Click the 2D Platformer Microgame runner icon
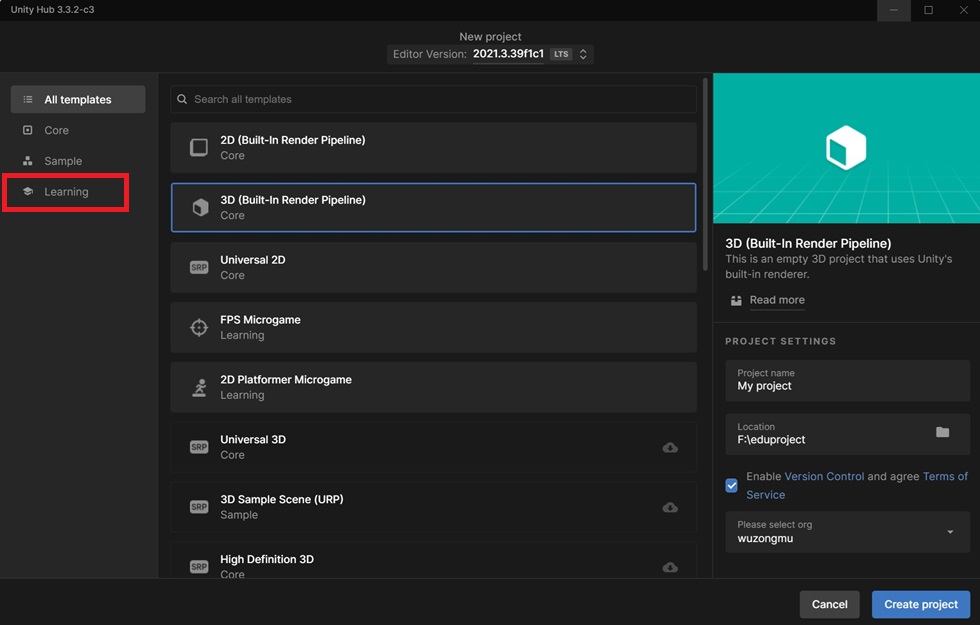980x625 pixels. click(x=199, y=388)
